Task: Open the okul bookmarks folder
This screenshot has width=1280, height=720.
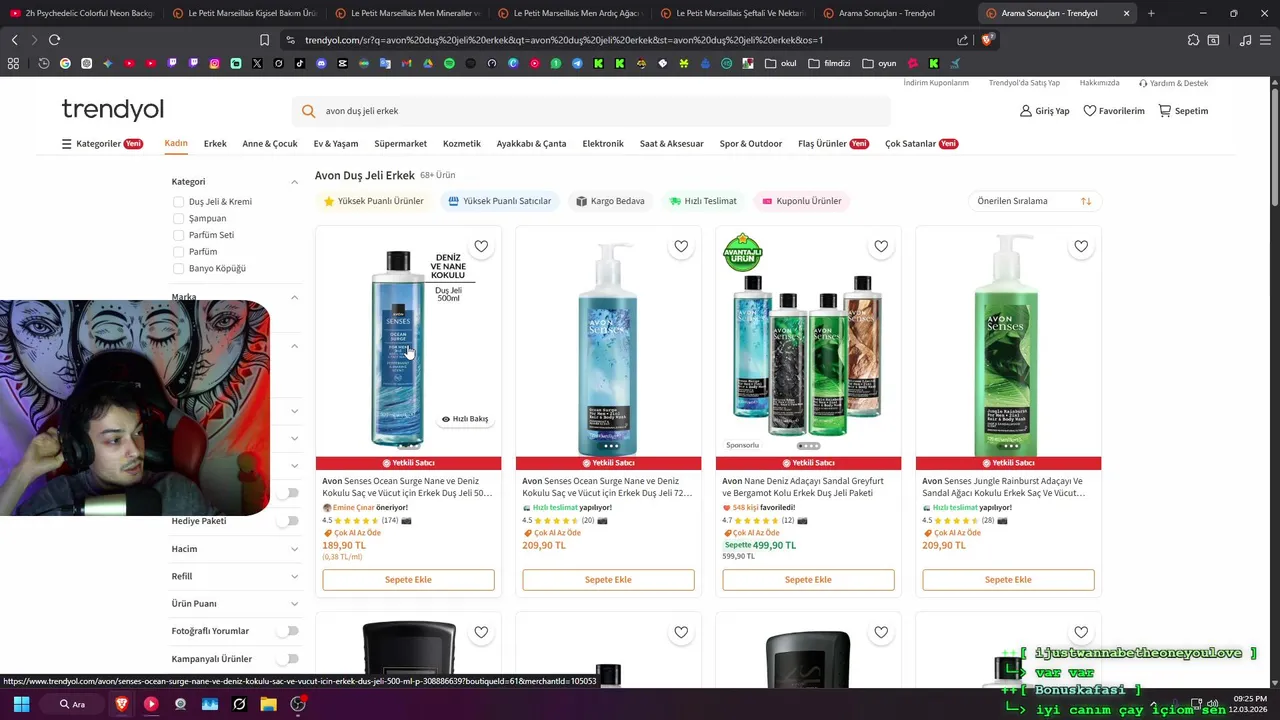Action: (780, 63)
